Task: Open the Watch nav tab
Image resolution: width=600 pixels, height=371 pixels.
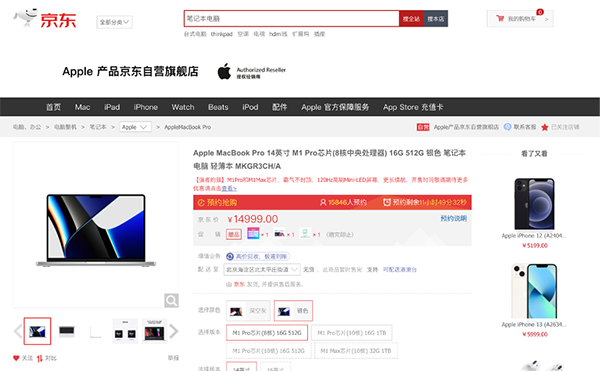Action: coord(183,107)
